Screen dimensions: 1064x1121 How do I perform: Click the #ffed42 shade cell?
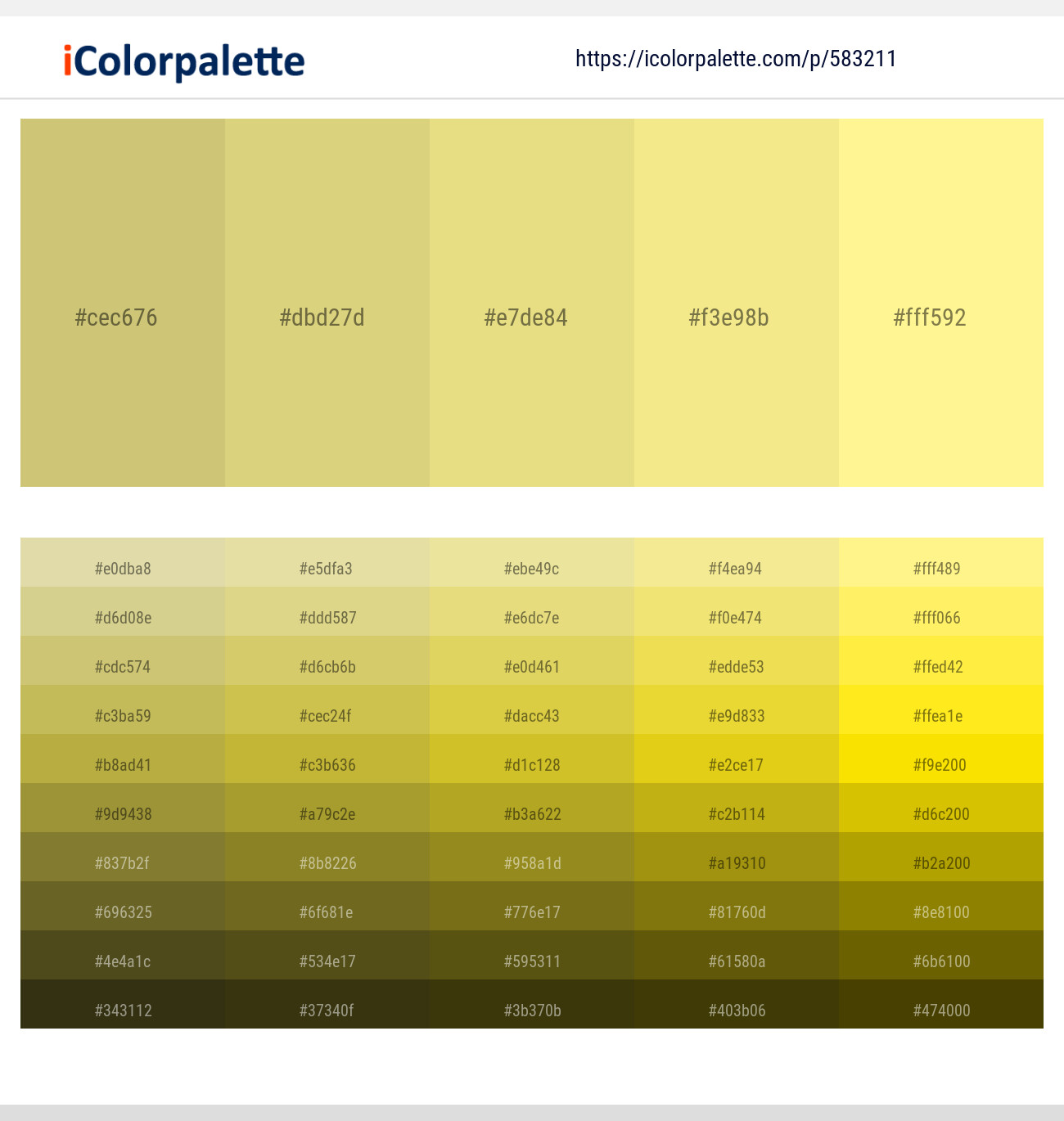coord(941,666)
